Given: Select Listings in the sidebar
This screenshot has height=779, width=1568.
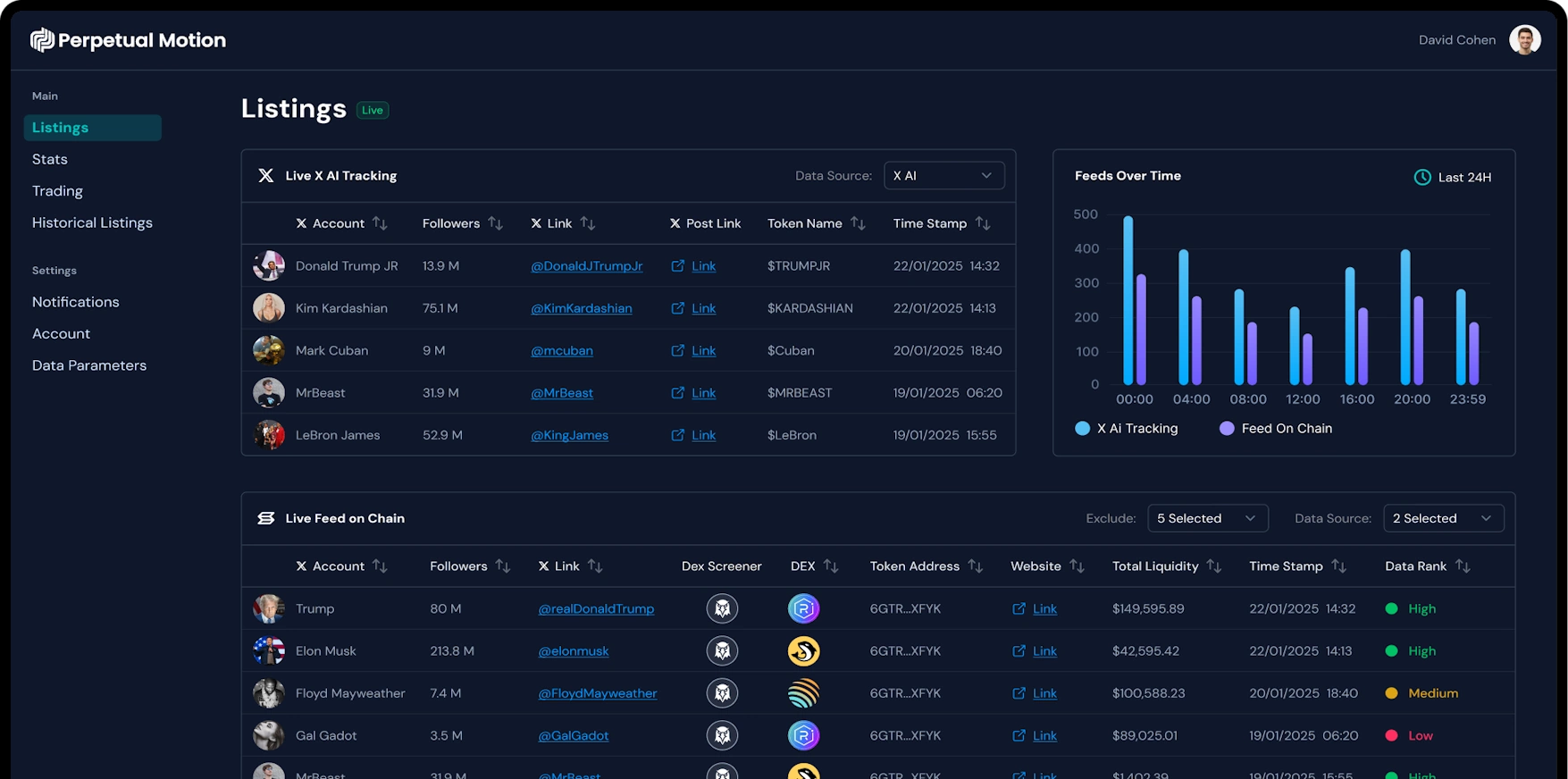Looking at the screenshot, I should (93, 128).
